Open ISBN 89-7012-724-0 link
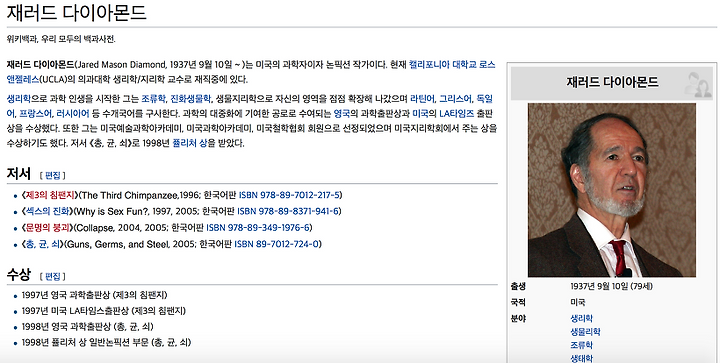 tap(276, 244)
